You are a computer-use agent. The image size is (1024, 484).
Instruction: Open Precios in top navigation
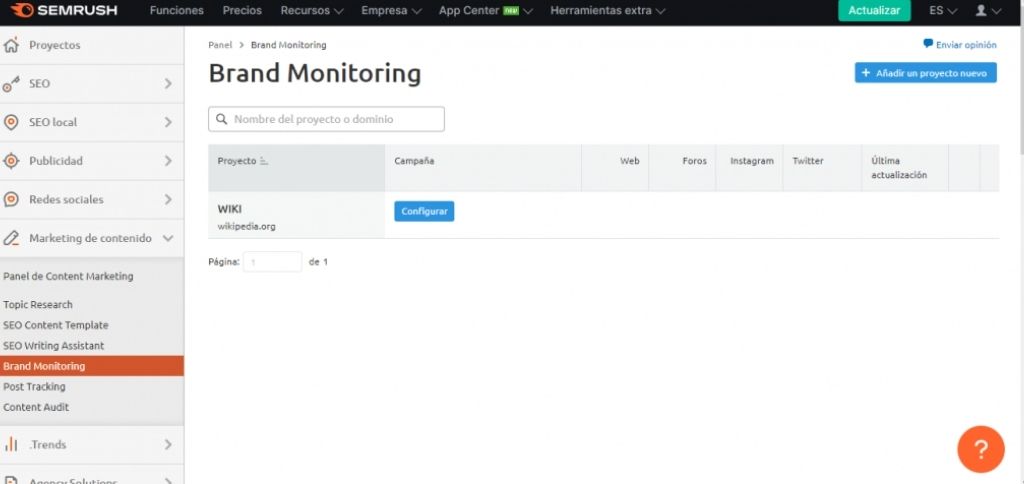242,10
